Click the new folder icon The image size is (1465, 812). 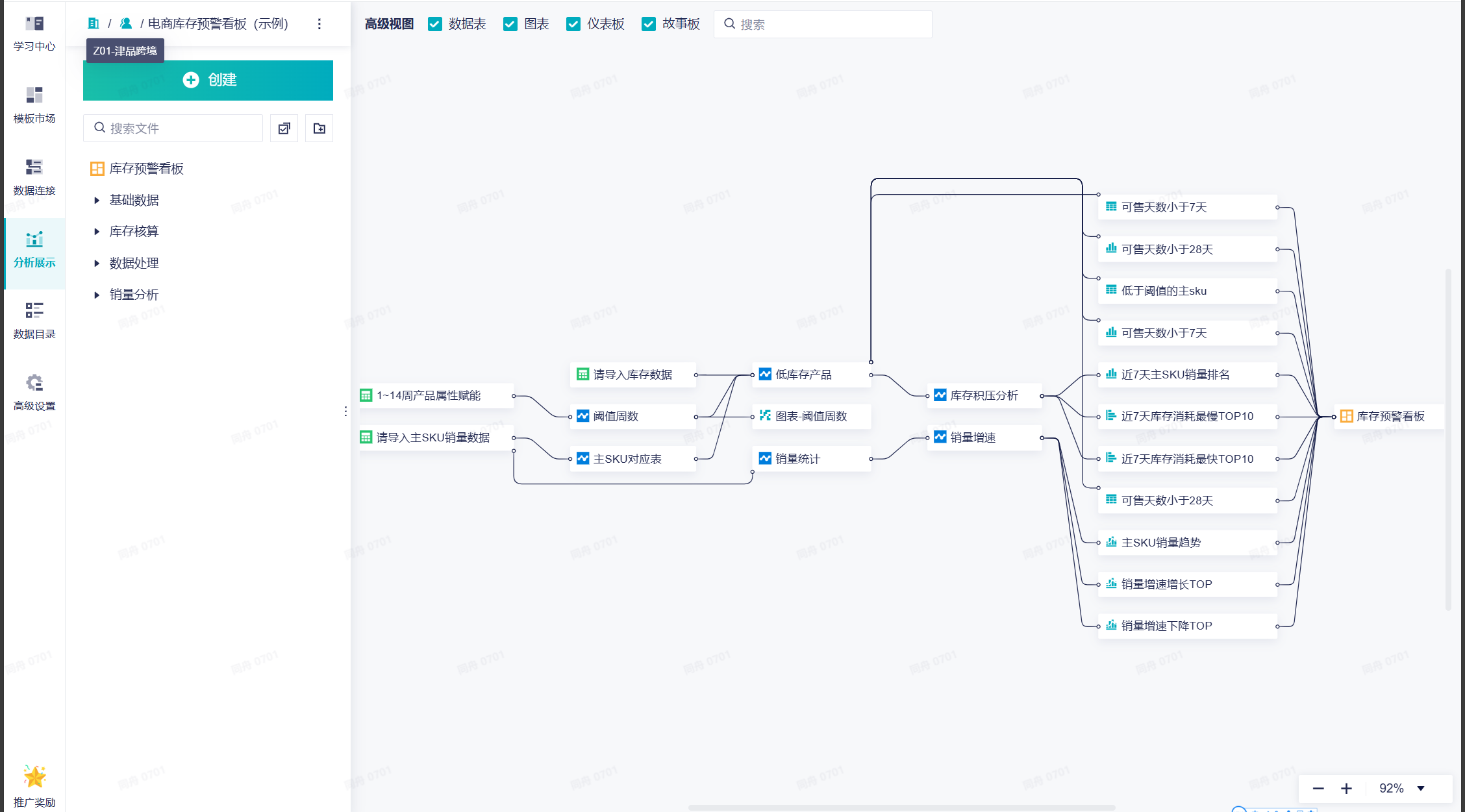(x=319, y=129)
